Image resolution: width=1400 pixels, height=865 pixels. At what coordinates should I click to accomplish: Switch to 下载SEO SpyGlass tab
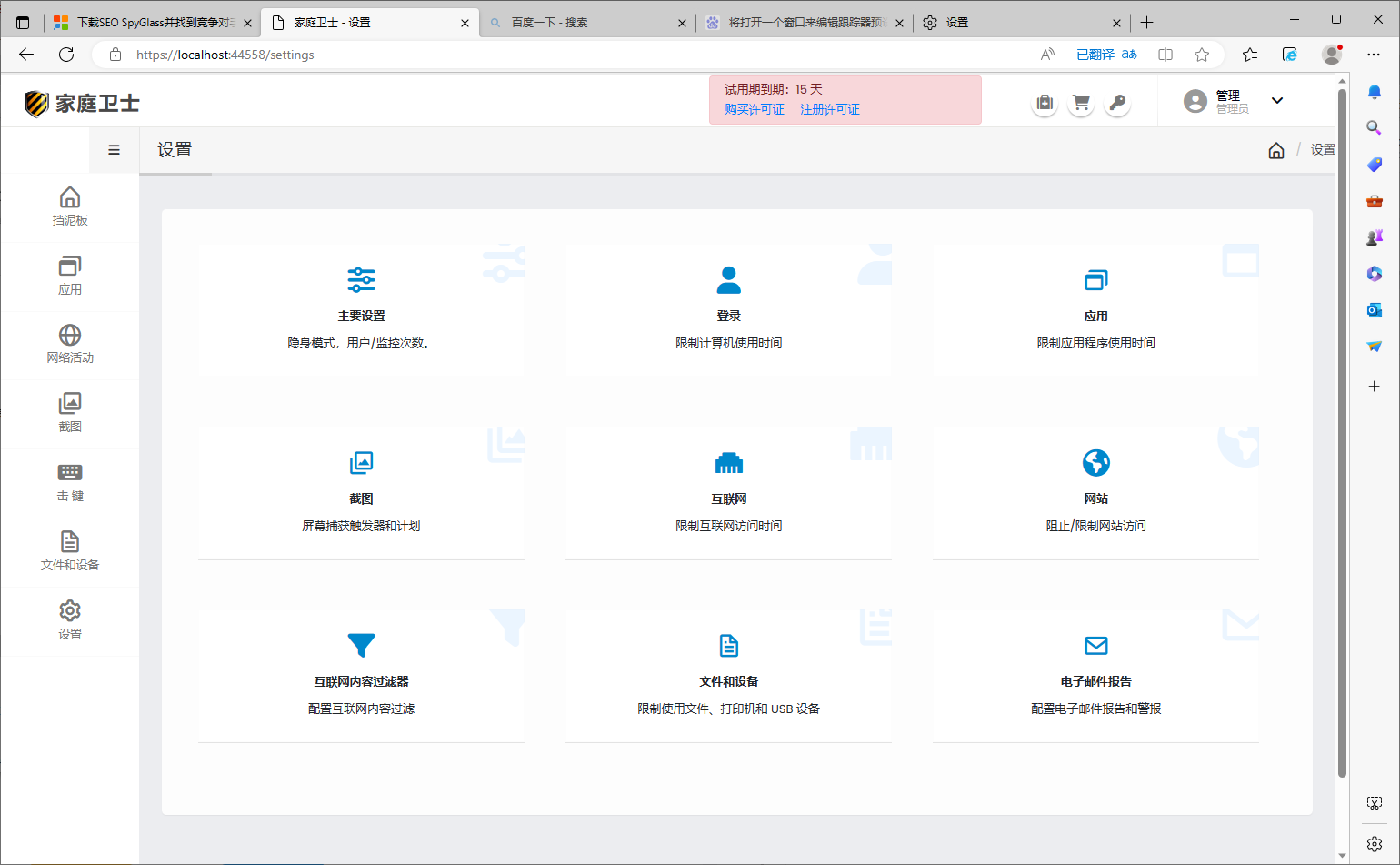[152, 23]
